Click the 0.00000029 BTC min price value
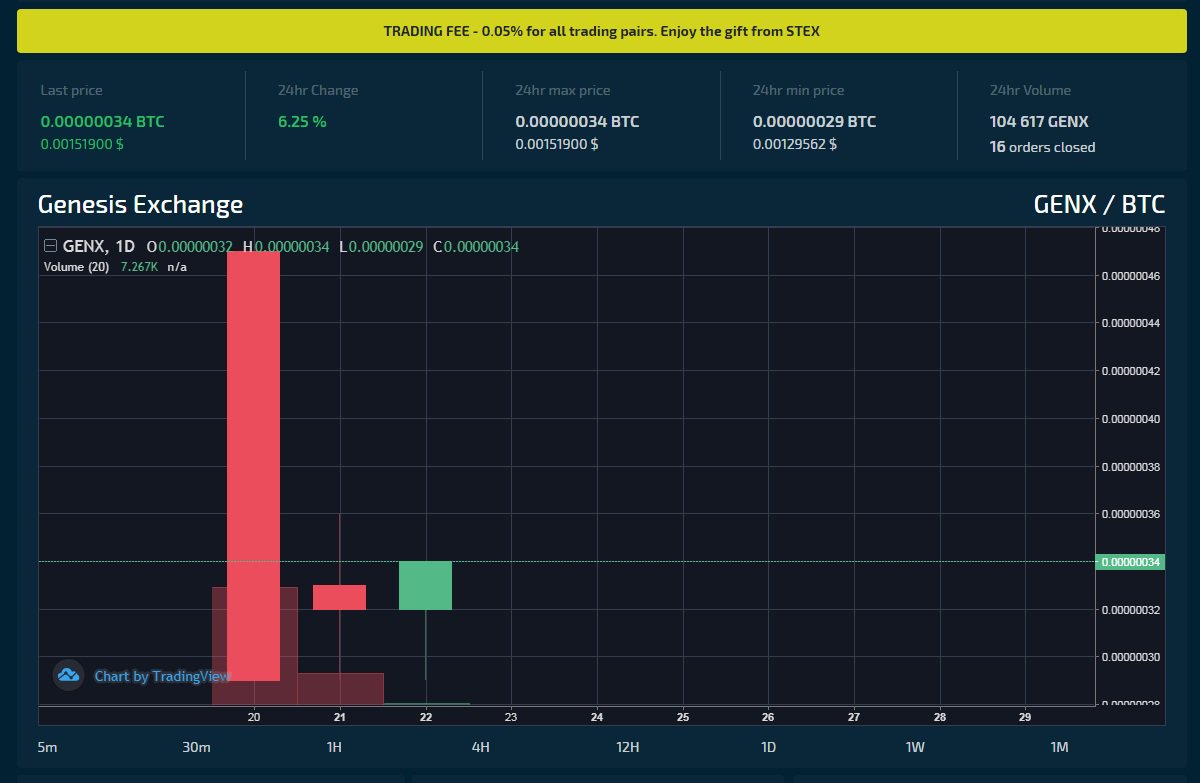 tap(814, 122)
